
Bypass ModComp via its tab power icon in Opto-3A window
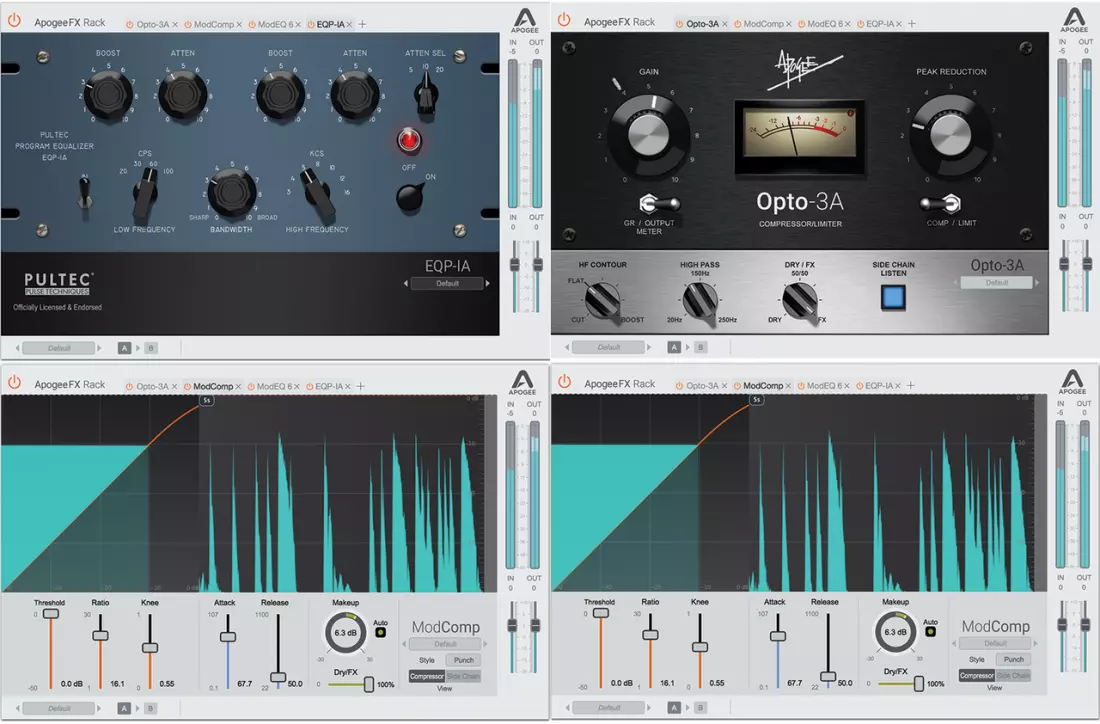coord(738,24)
